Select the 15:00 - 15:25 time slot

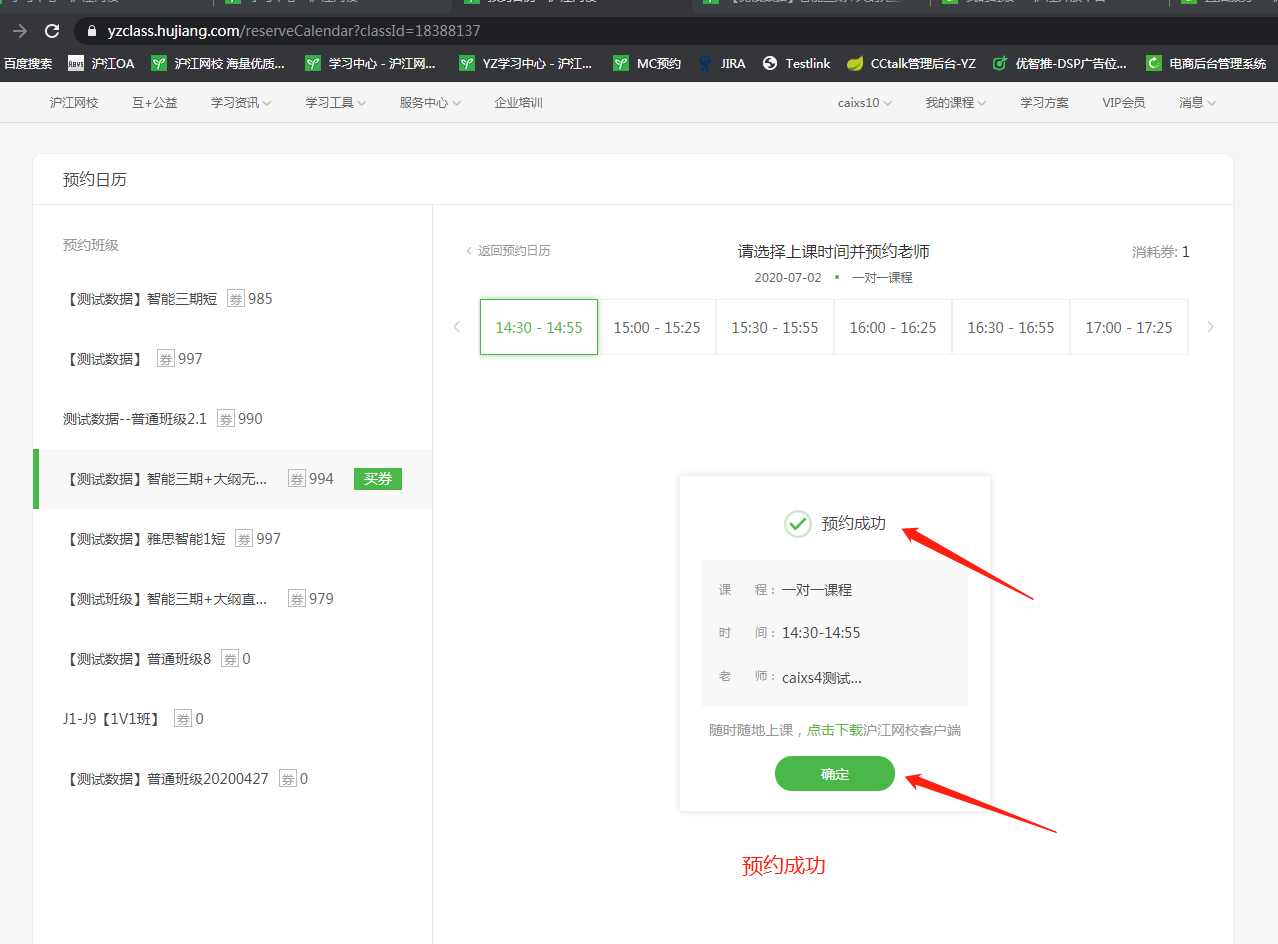click(657, 327)
